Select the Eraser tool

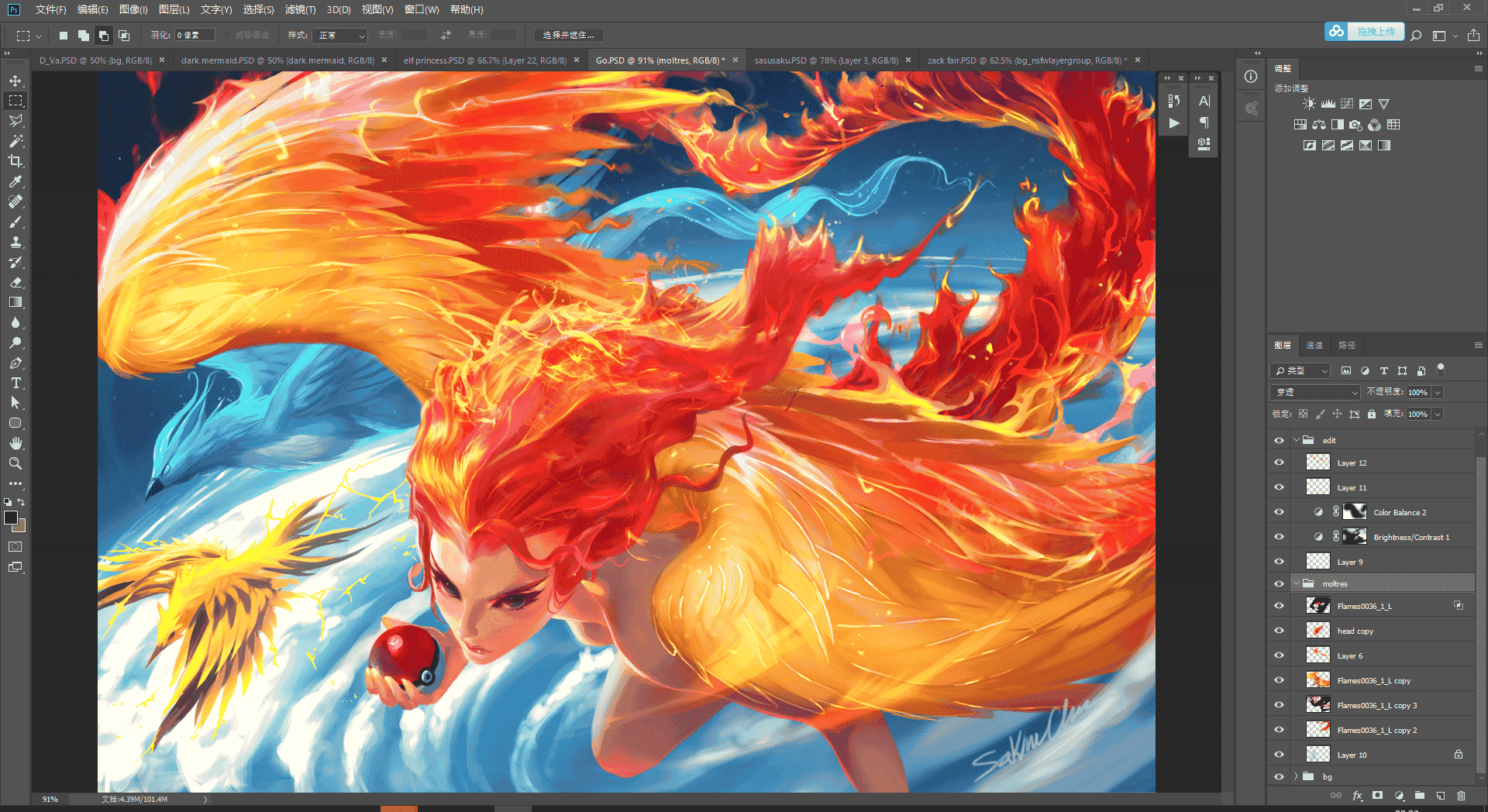click(x=15, y=282)
